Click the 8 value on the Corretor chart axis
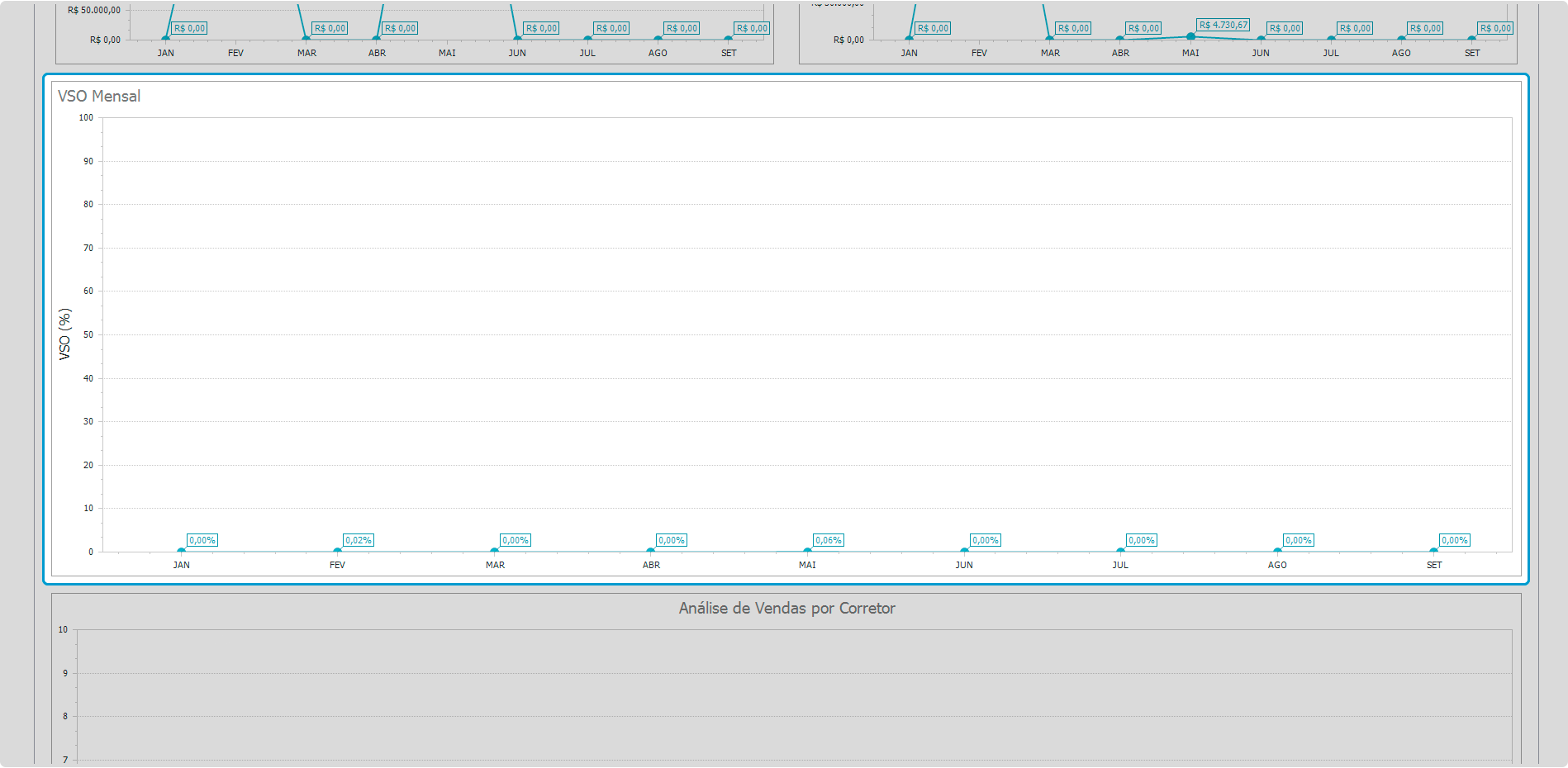This screenshot has width=1568, height=768. [x=65, y=717]
